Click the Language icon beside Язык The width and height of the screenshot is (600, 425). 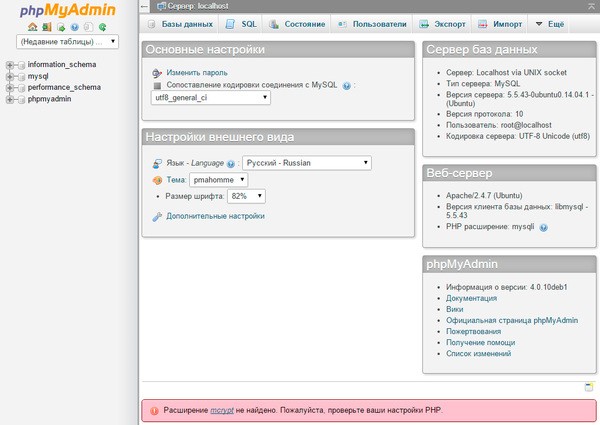pyautogui.click(x=157, y=164)
